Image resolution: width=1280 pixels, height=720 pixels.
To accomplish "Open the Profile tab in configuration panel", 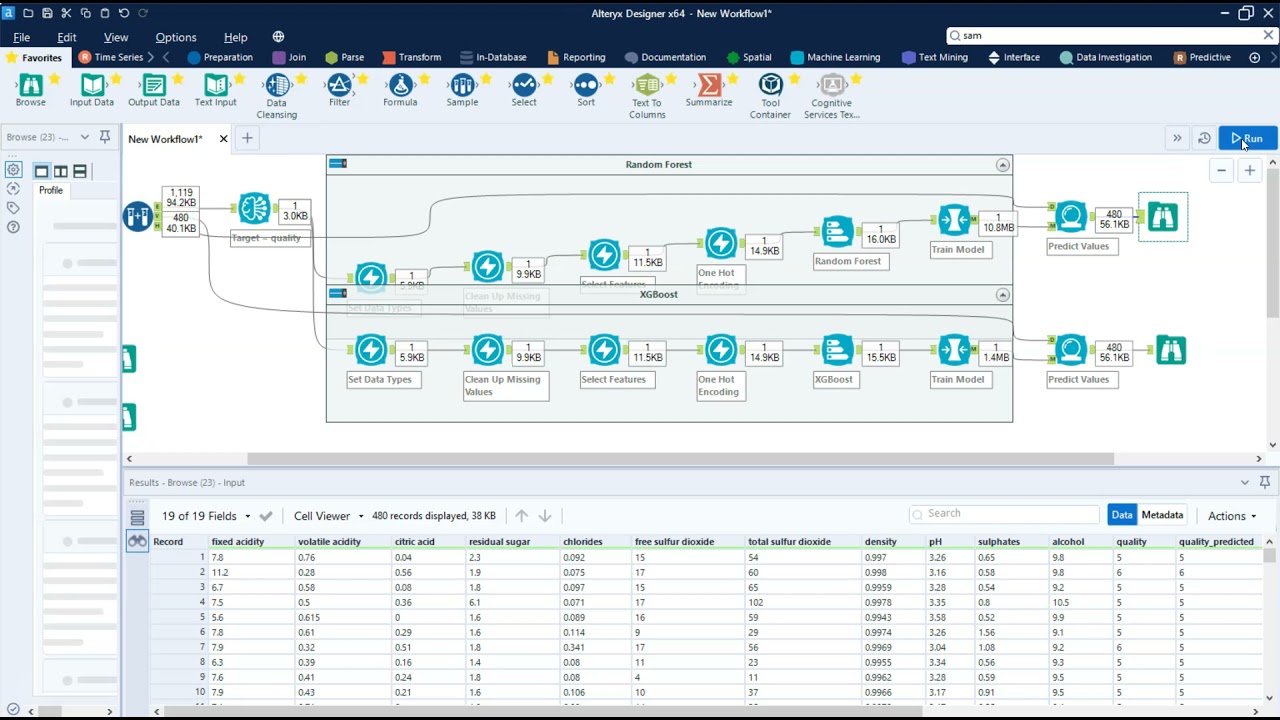I will click(51, 190).
